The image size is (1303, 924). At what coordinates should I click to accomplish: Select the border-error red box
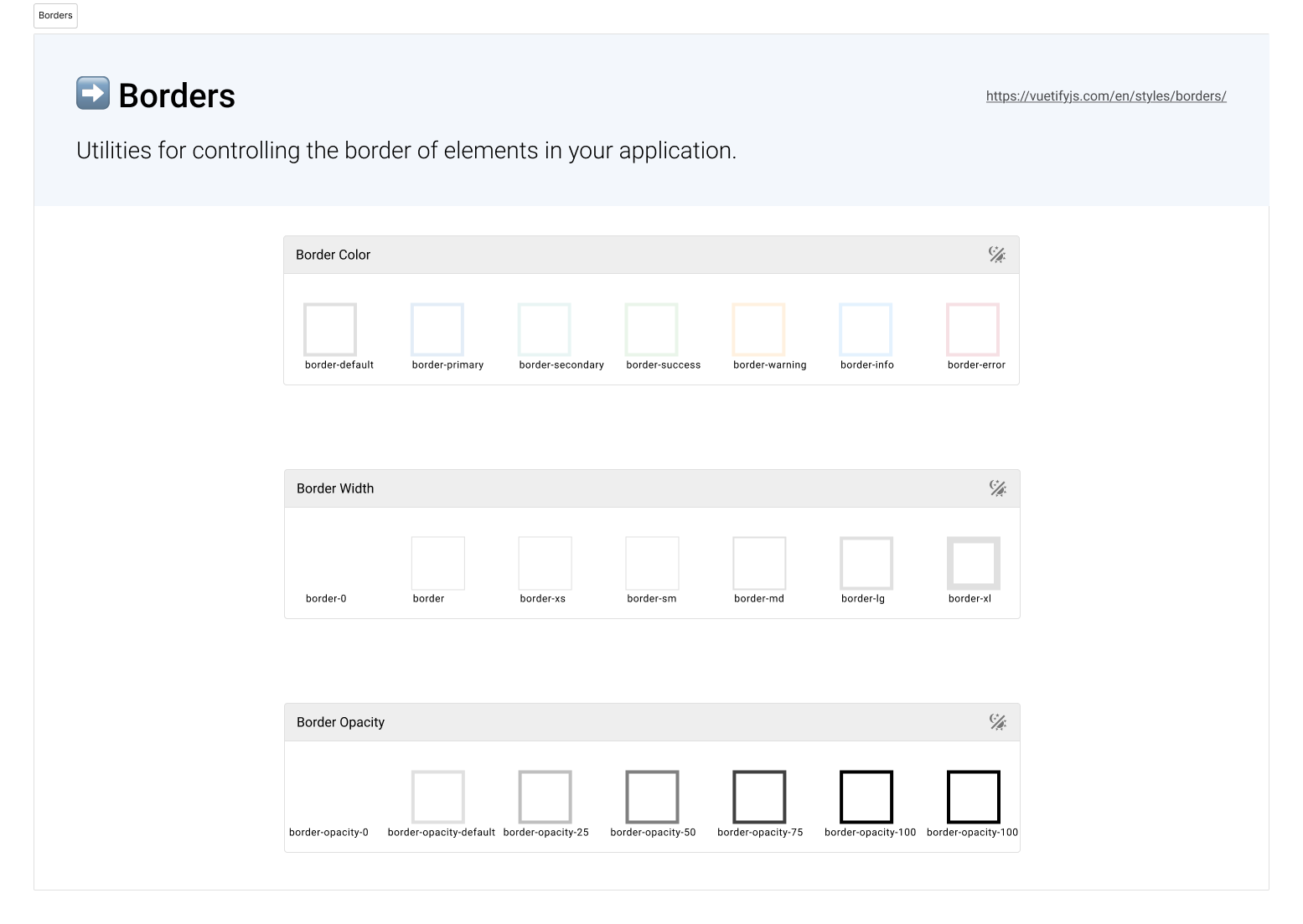click(x=973, y=330)
